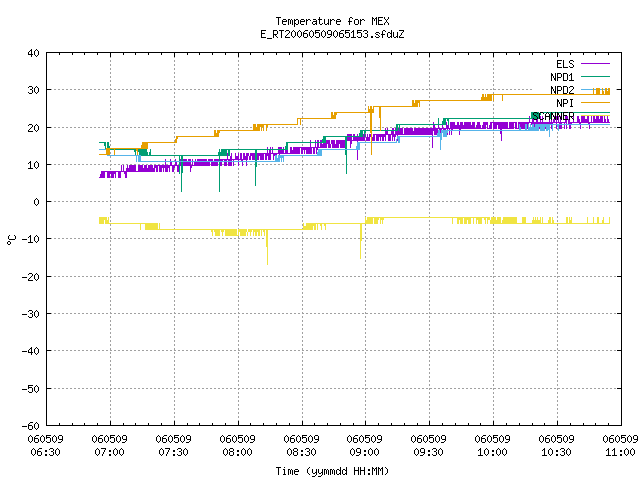Screen dimensions: 640x480
Task: Click the y-axis label -10
Action: click(31, 239)
